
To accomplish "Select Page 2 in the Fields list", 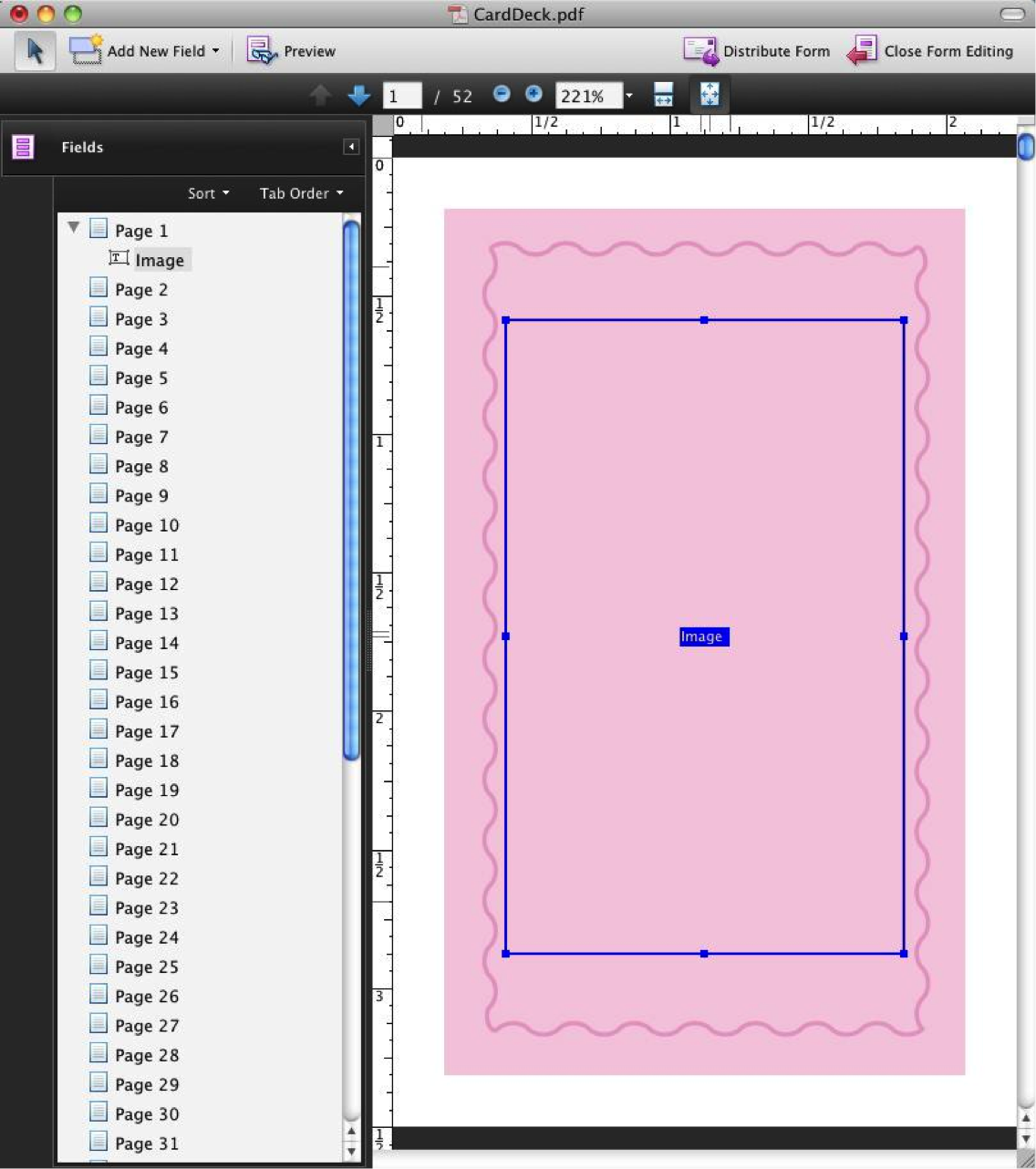I will click(141, 290).
